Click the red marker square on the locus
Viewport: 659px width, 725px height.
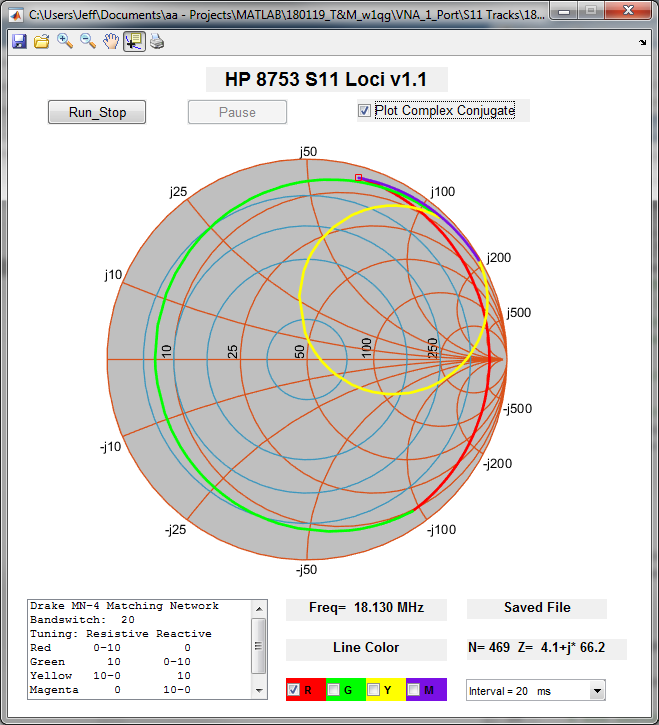coord(358,177)
